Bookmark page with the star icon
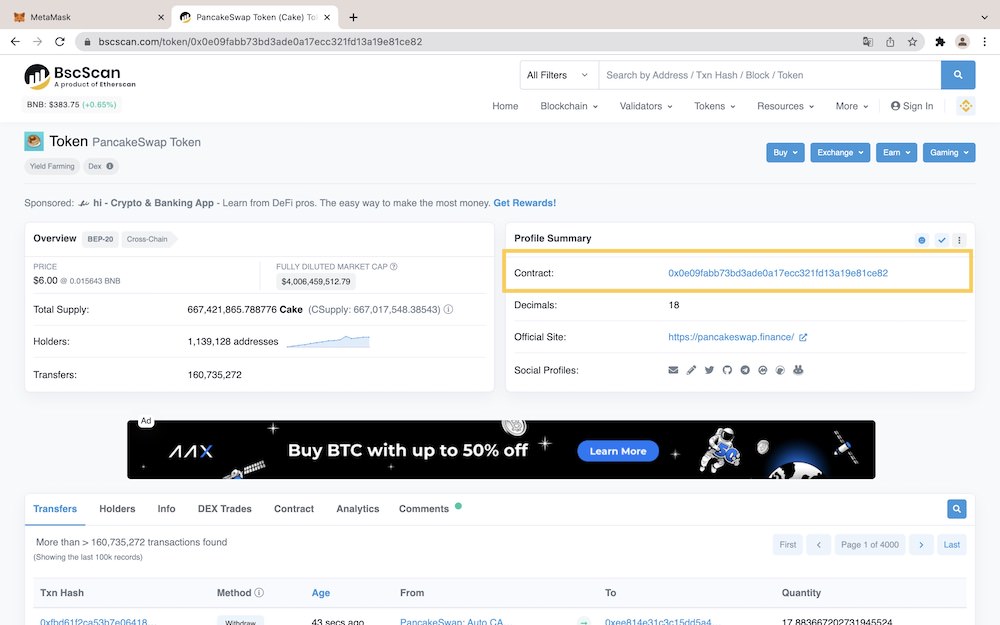The height and width of the screenshot is (625, 1000). [x=912, y=42]
